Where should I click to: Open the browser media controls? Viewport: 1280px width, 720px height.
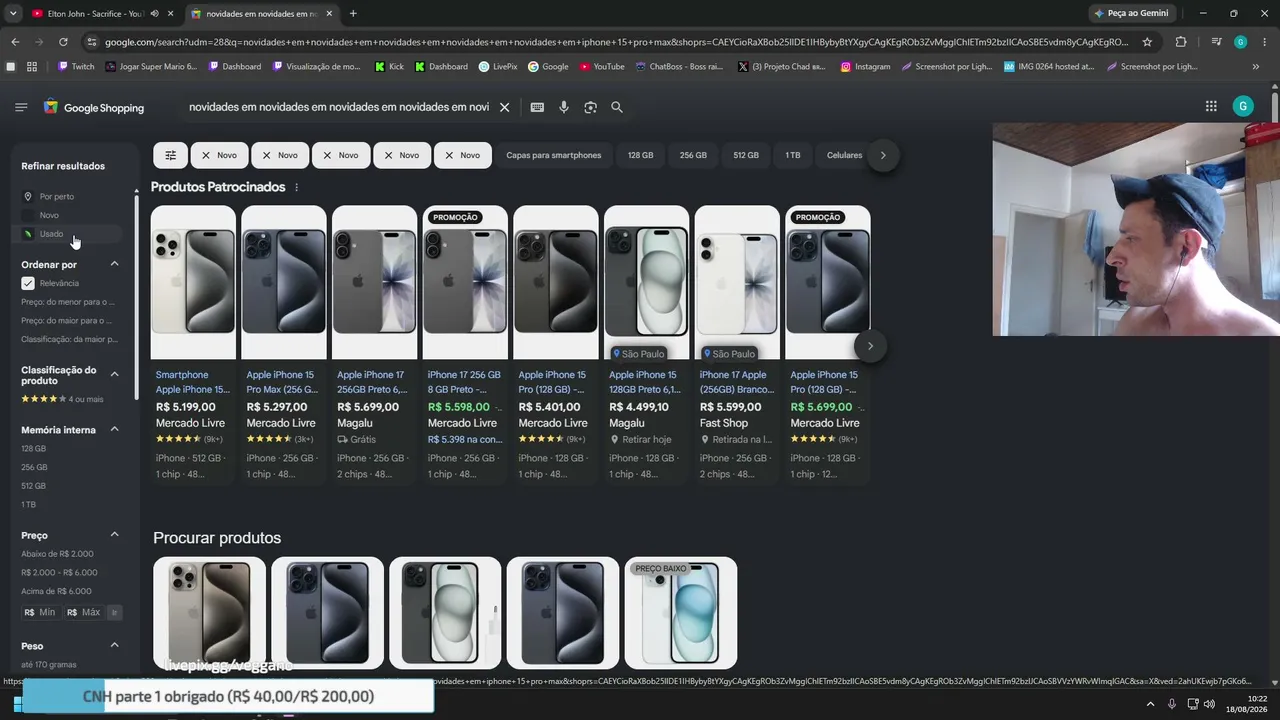(x=1216, y=42)
